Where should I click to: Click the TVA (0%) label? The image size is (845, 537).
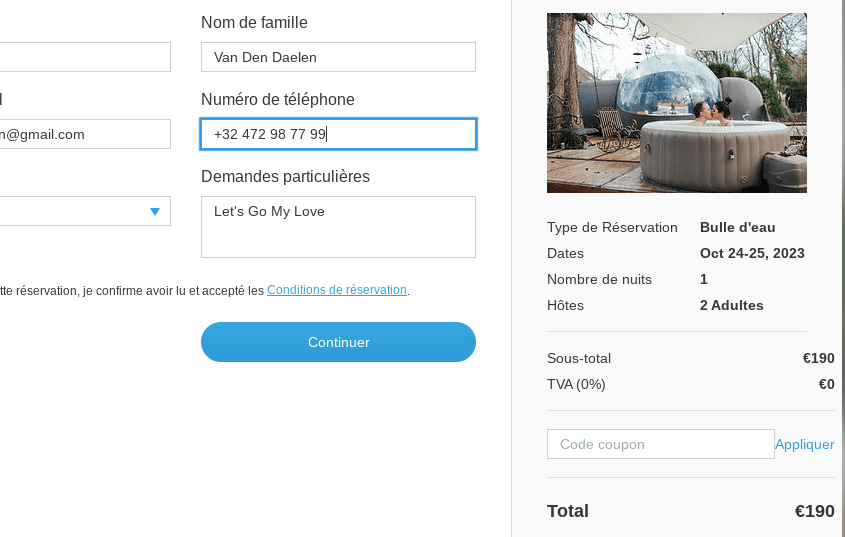point(576,384)
